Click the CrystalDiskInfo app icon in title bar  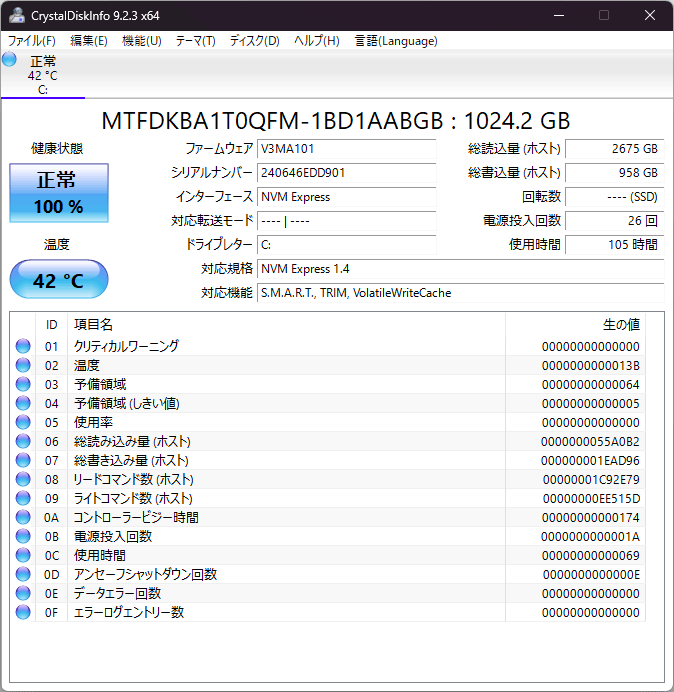(x=17, y=15)
